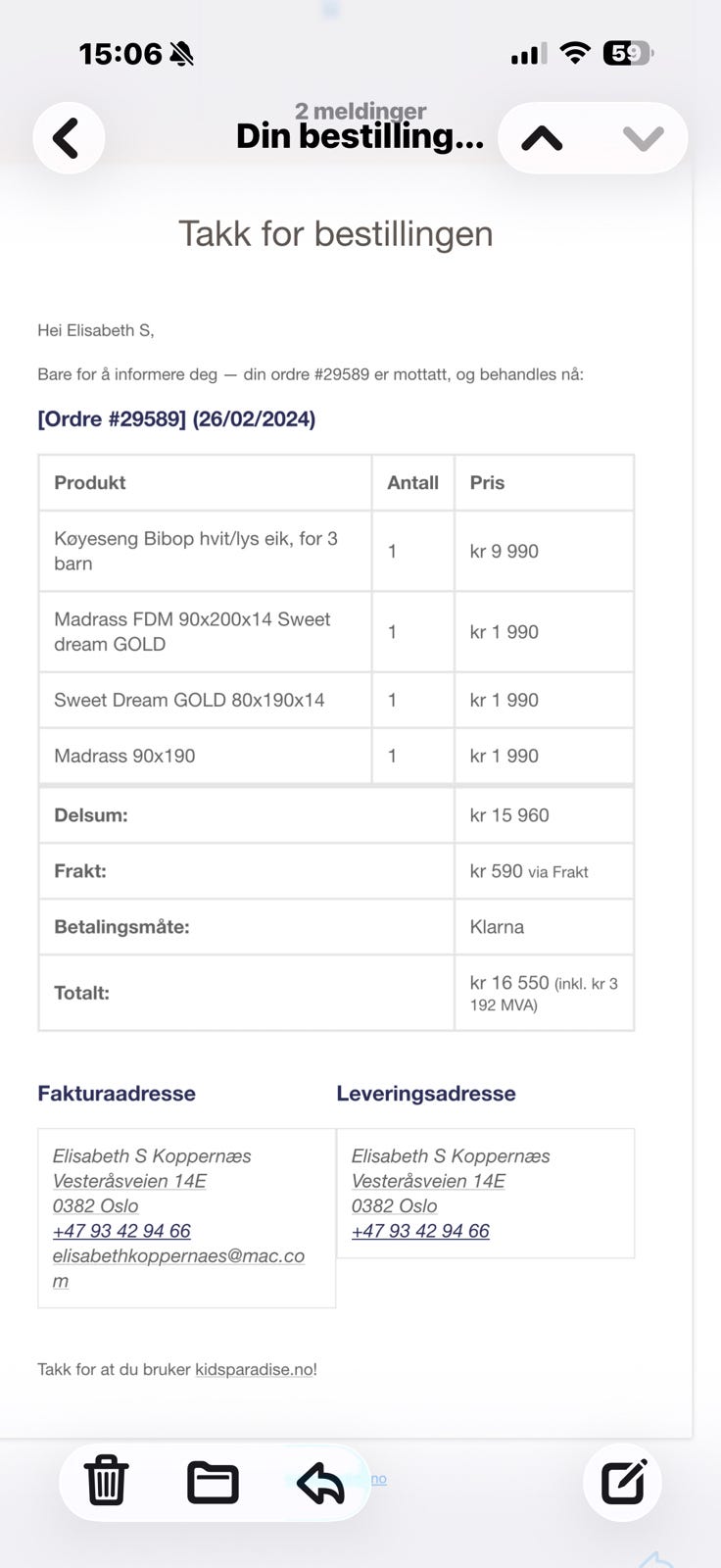Tap the muted bell icon beside time
Viewport: 721px width, 1568px height.
181,54
